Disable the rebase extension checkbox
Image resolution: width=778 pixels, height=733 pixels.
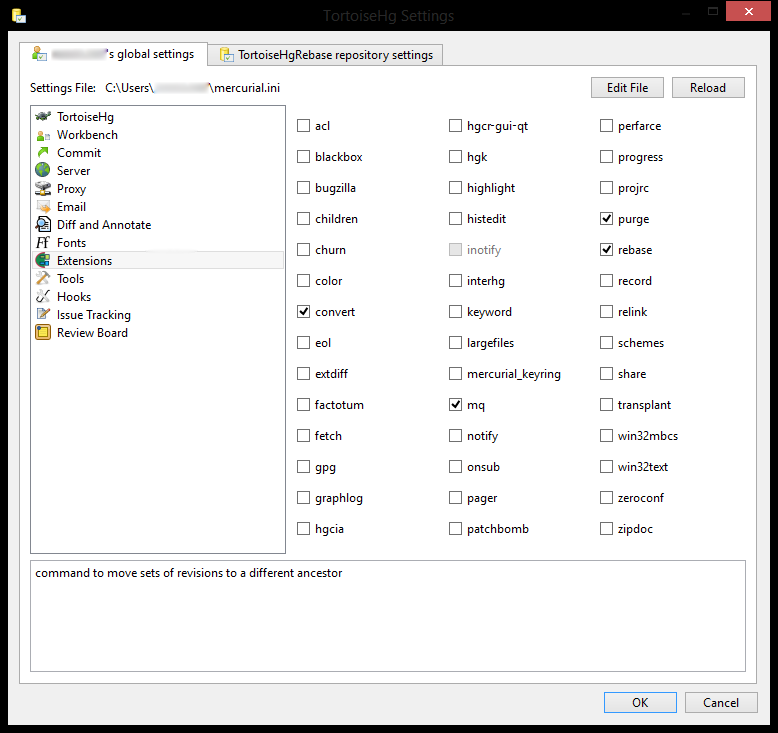click(x=606, y=250)
